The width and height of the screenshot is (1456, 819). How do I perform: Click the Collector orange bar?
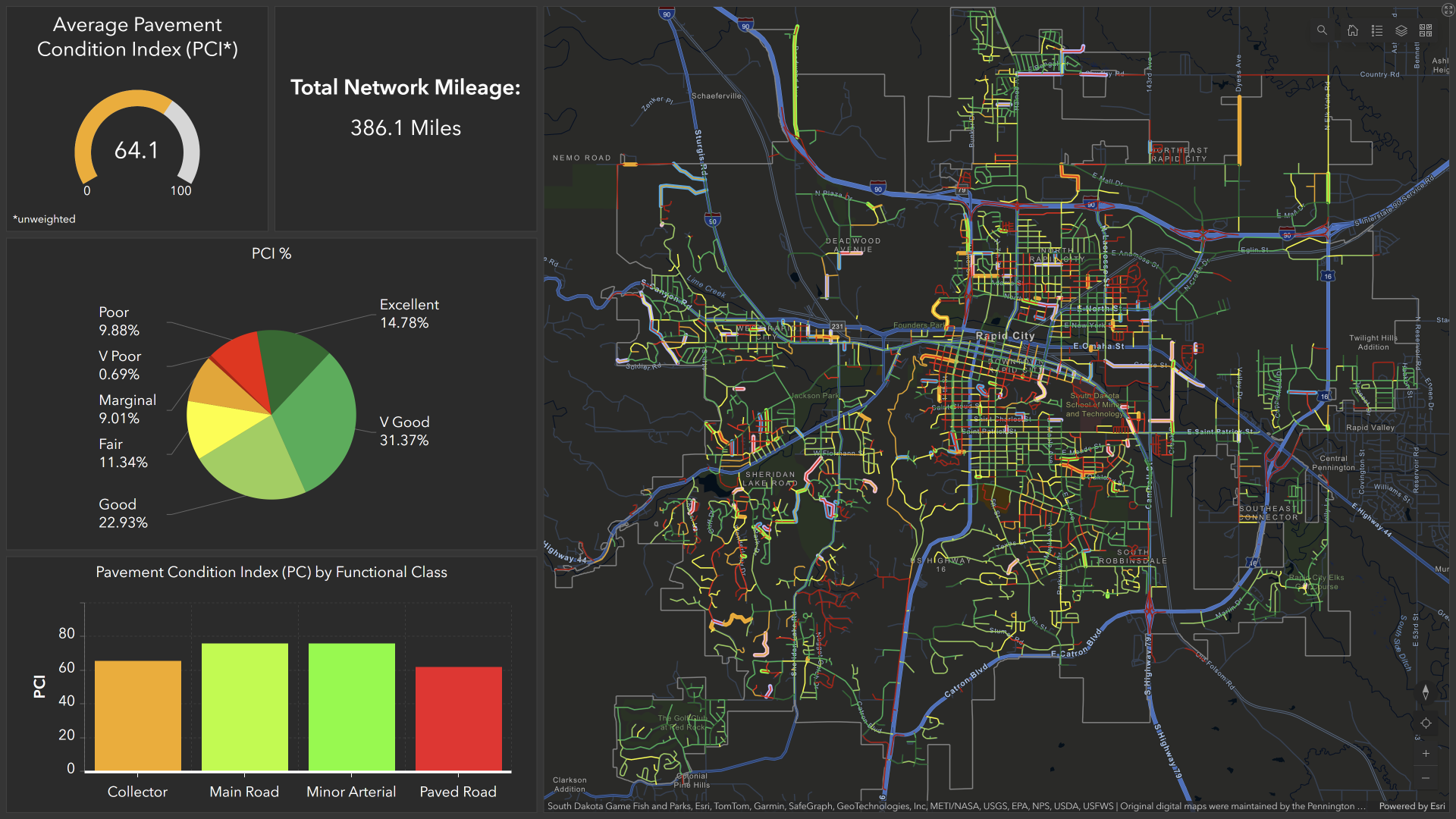click(138, 715)
